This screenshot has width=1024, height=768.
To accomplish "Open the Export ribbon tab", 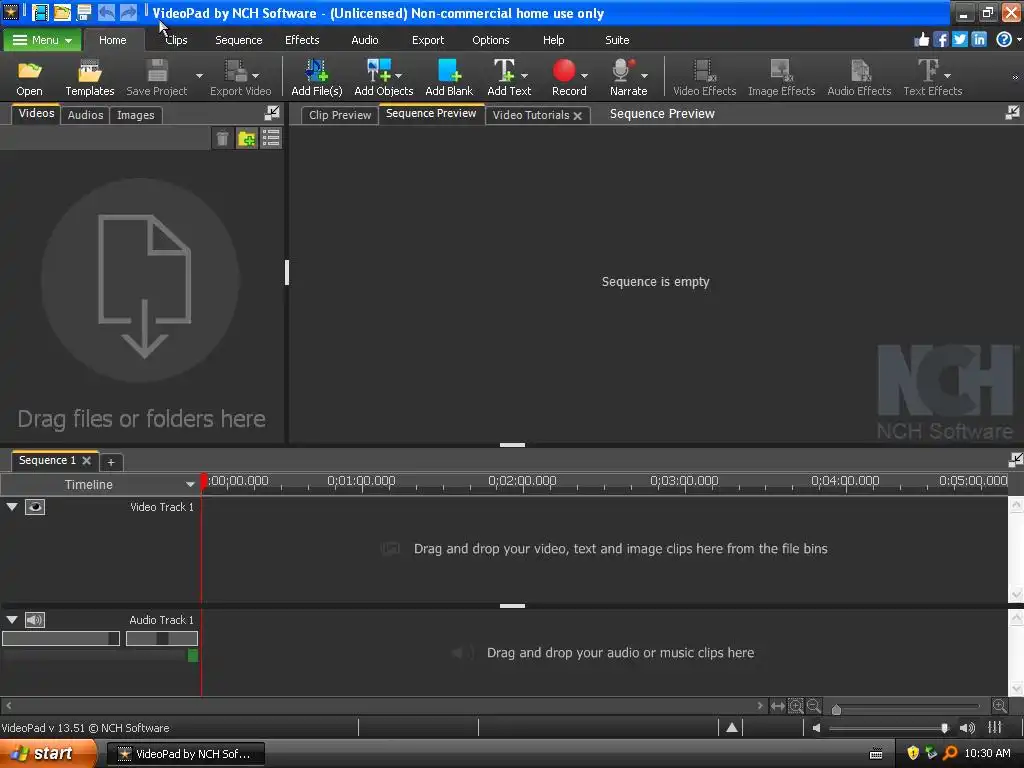I will tap(428, 40).
